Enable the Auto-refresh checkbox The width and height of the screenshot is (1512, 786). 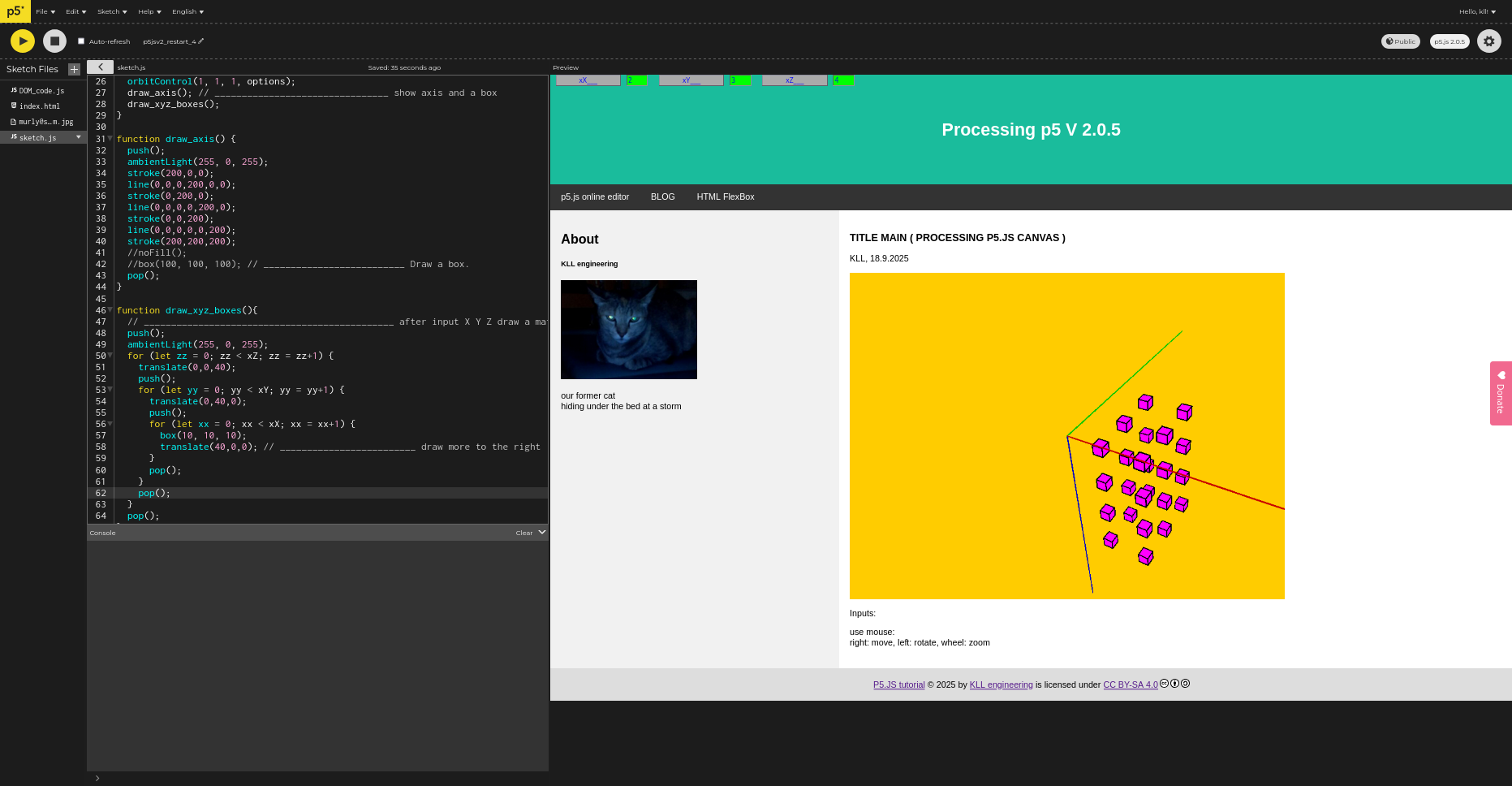point(81,41)
